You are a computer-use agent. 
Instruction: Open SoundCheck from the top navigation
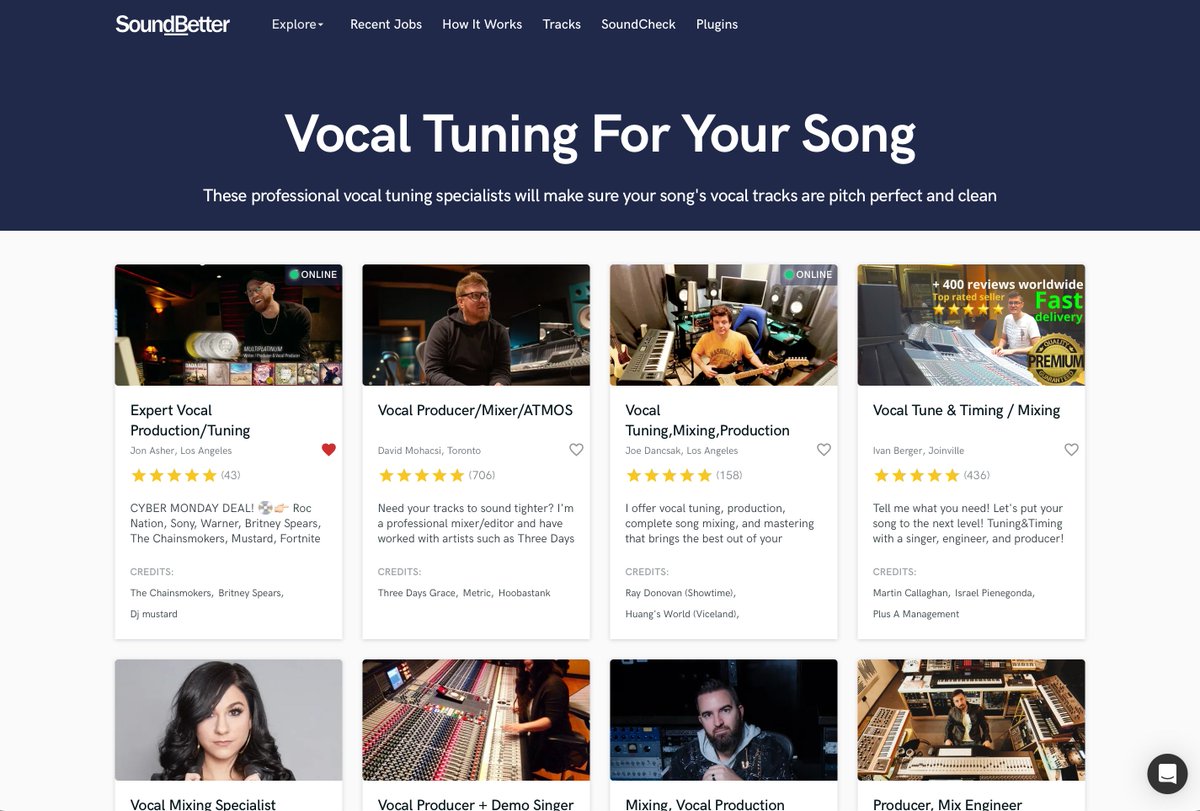coord(638,24)
